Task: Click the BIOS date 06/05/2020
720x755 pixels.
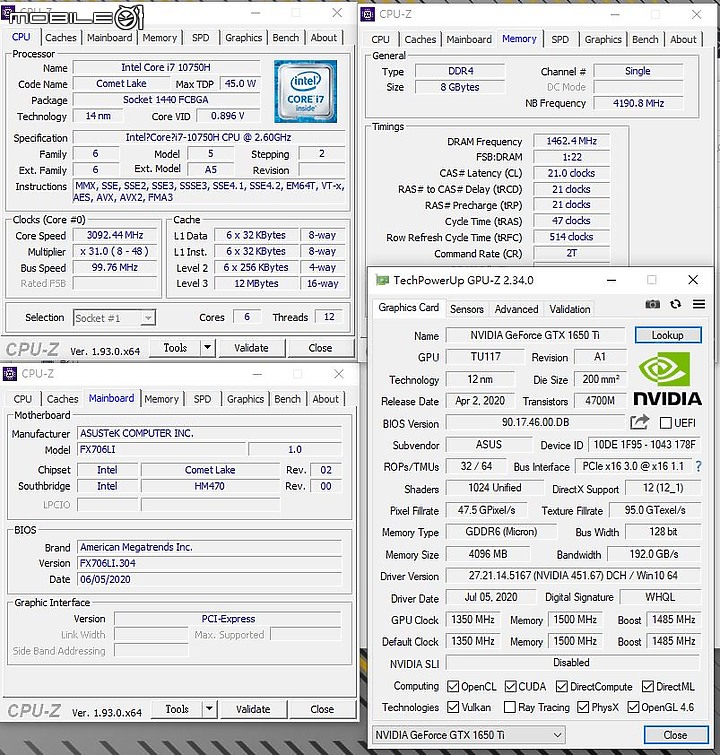Action: coord(209,580)
